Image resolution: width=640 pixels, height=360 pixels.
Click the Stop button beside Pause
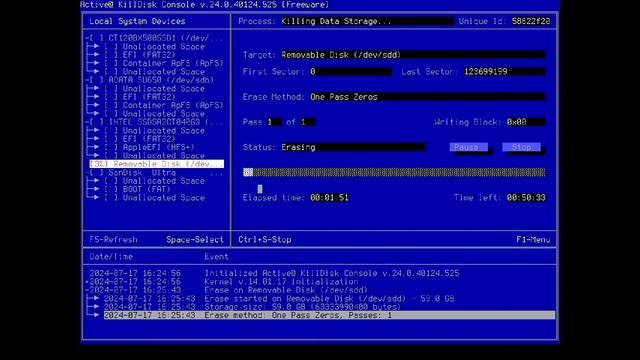[521, 147]
